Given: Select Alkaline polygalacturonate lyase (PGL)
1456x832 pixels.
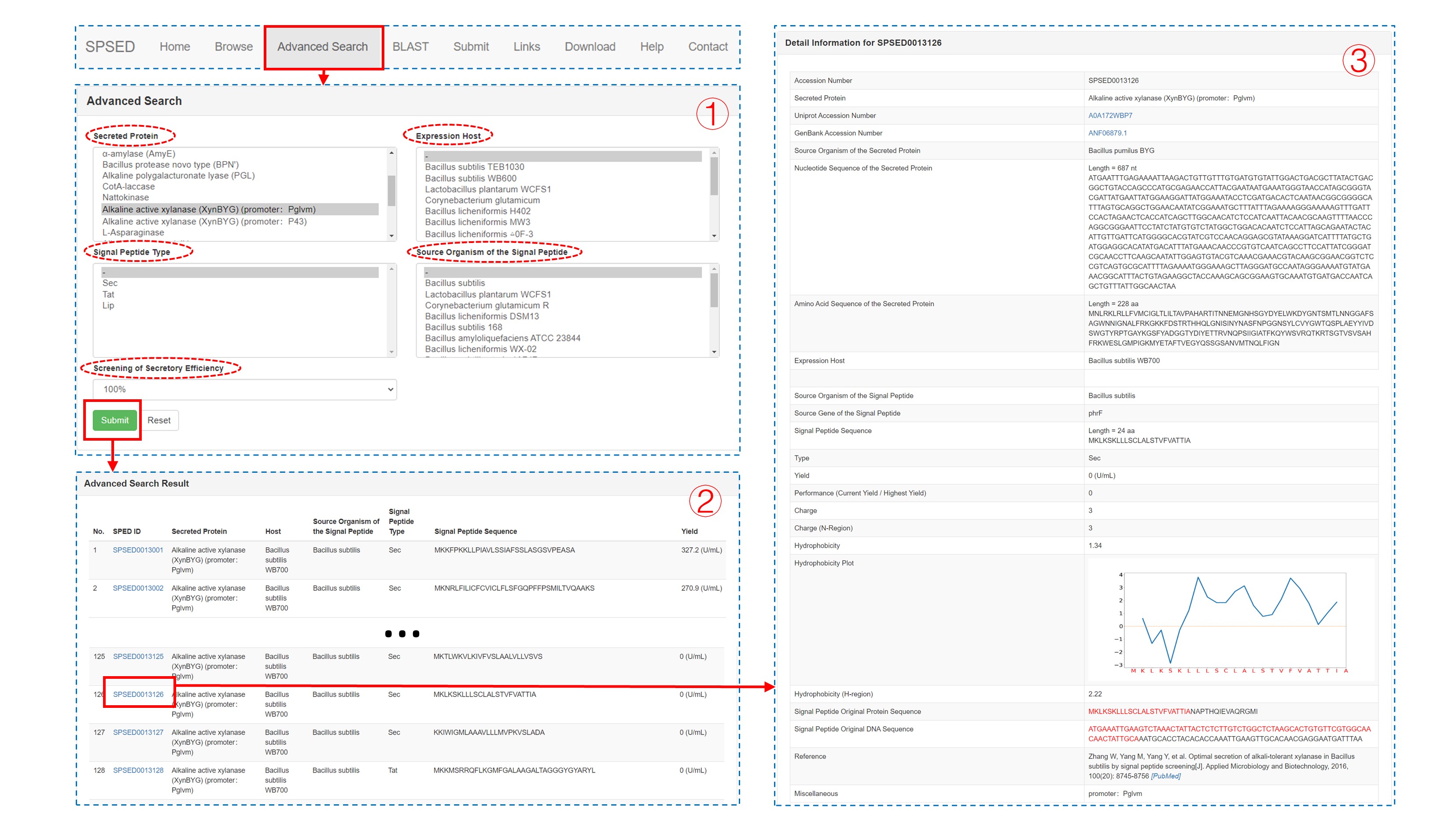Looking at the screenshot, I should pyautogui.click(x=178, y=176).
